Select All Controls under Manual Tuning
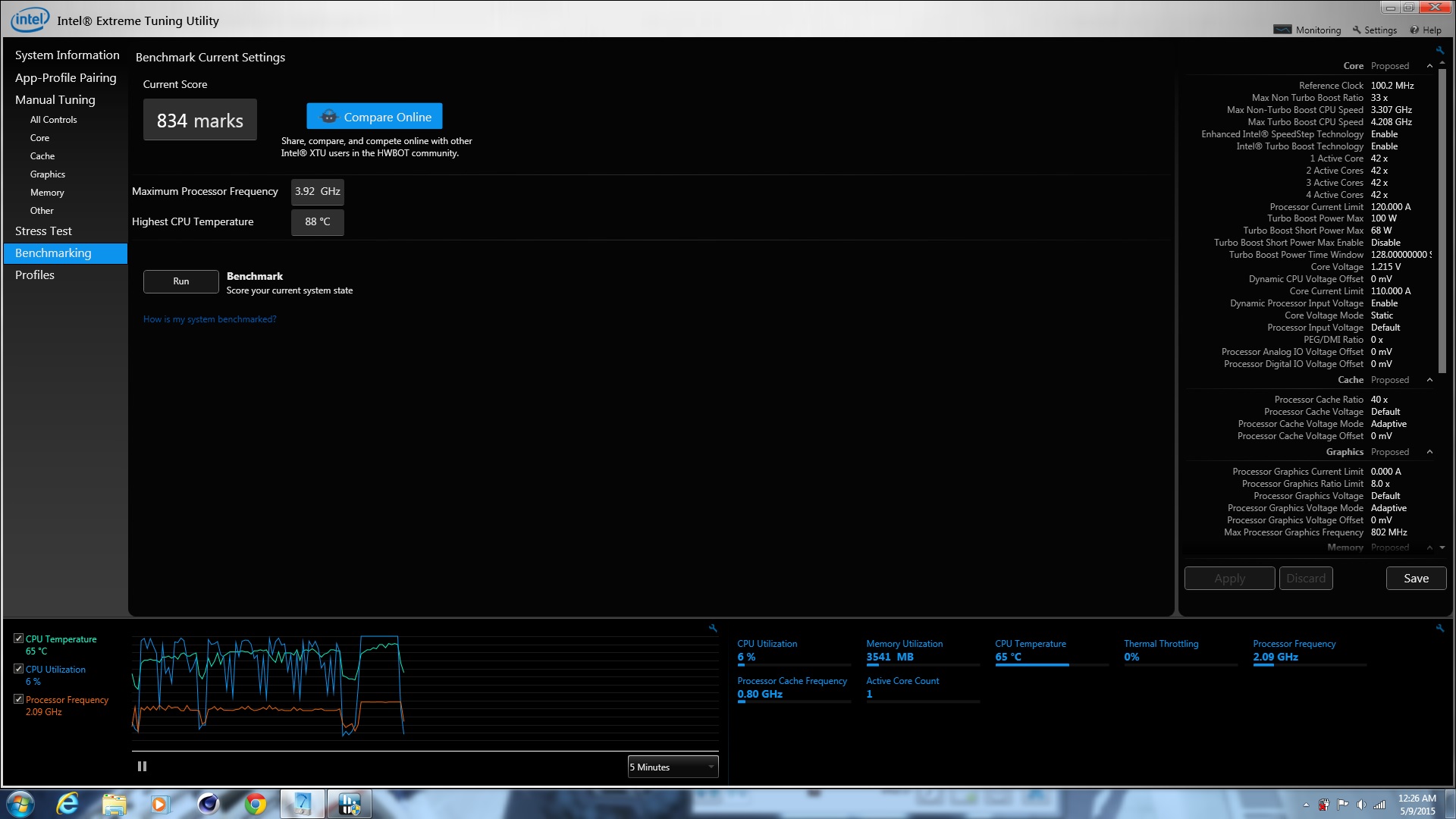This screenshot has height=819, width=1456. [53, 120]
